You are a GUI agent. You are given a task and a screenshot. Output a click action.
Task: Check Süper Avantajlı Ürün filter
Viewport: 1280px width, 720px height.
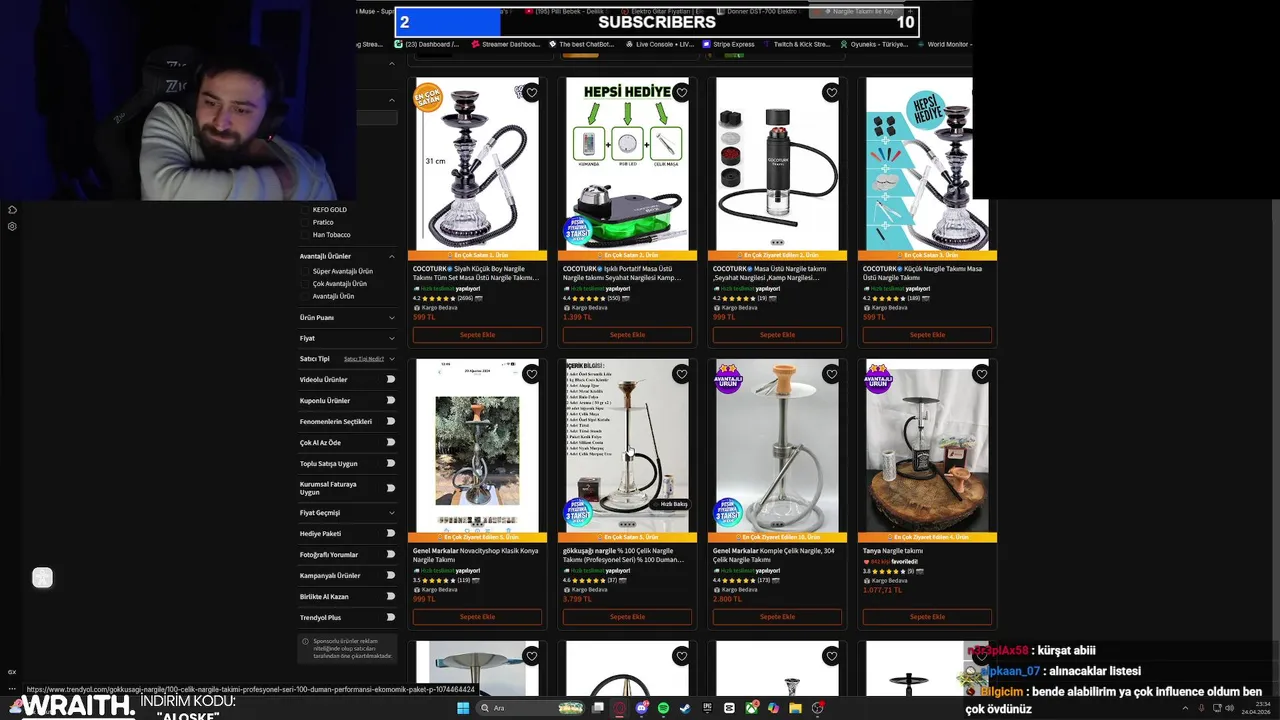tap(305, 271)
